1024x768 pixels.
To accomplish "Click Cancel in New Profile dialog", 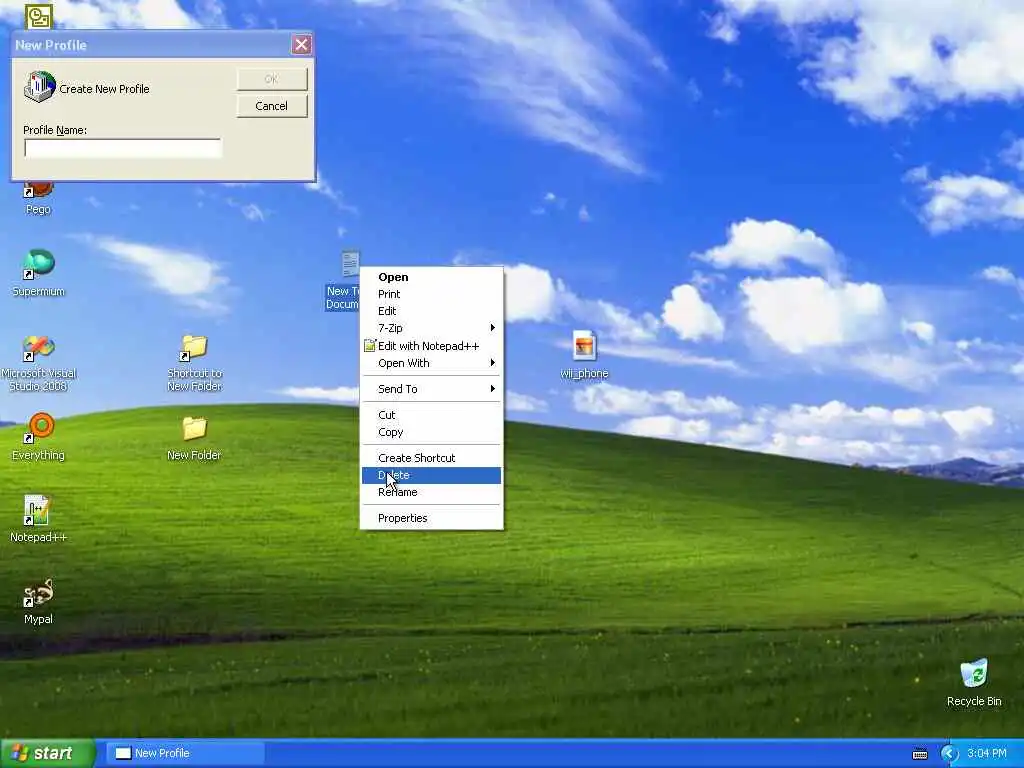I will pos(272,106).
